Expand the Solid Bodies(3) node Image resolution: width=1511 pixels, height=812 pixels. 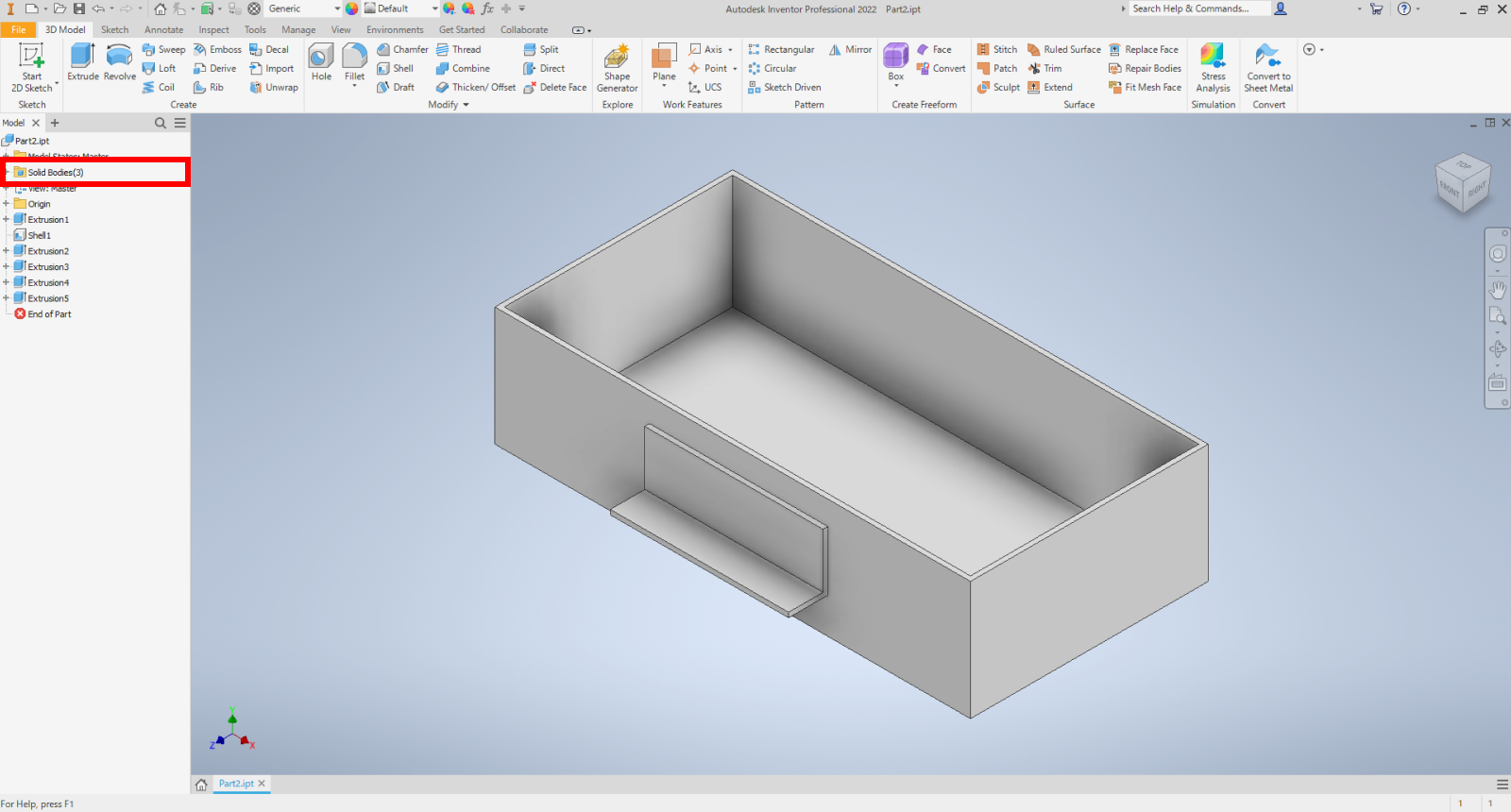pyautogui.click(x=7, y=173)
